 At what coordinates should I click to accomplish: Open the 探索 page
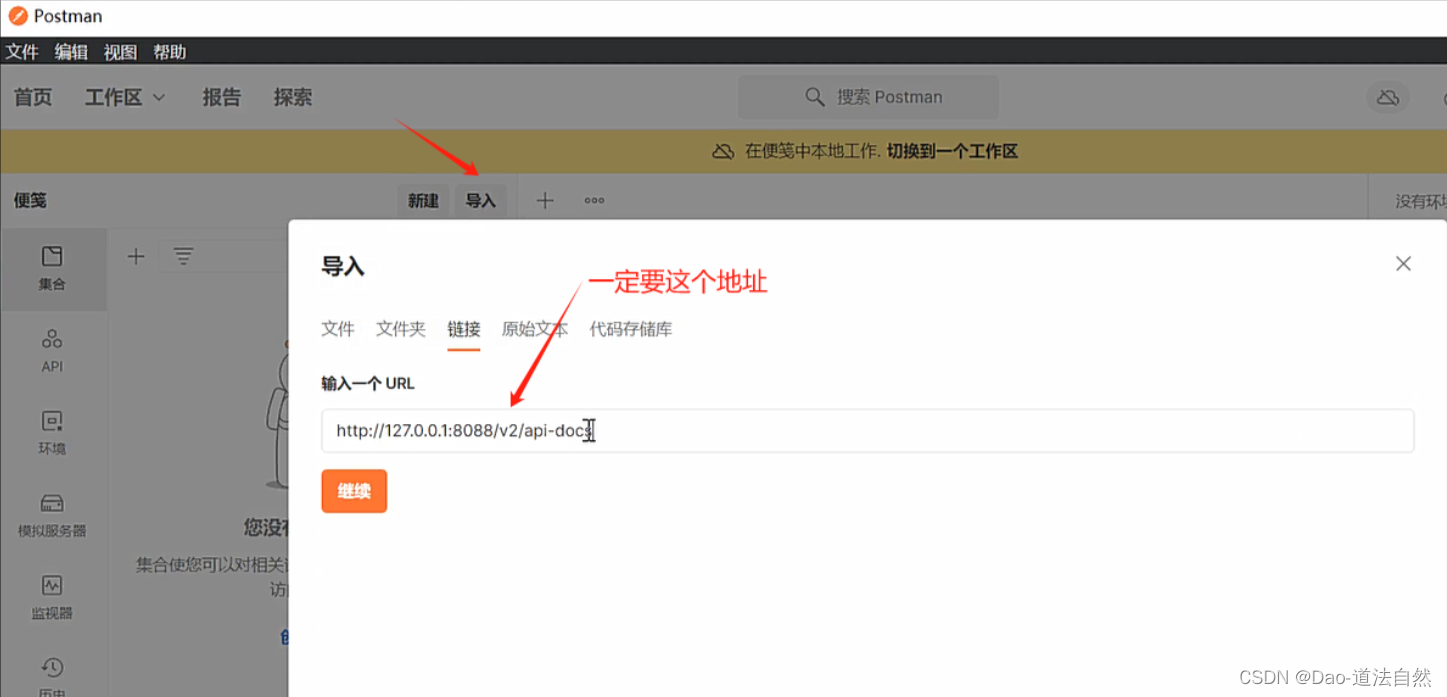tap(293, 97)
